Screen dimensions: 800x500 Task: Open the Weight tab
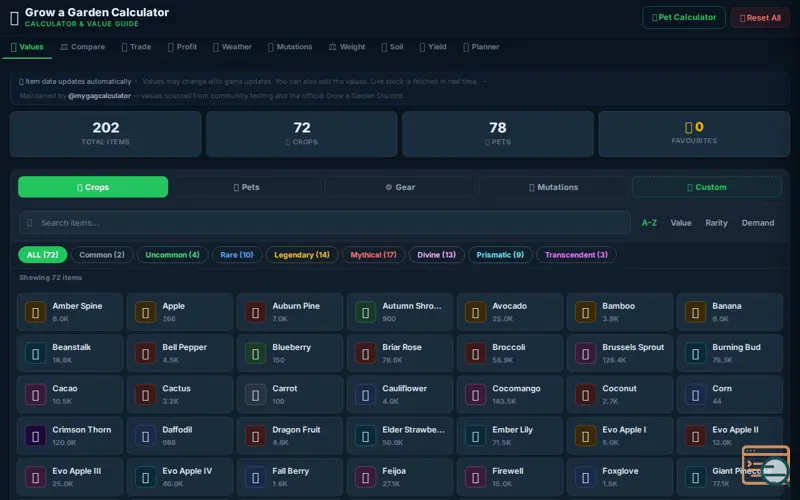[347, 47]
